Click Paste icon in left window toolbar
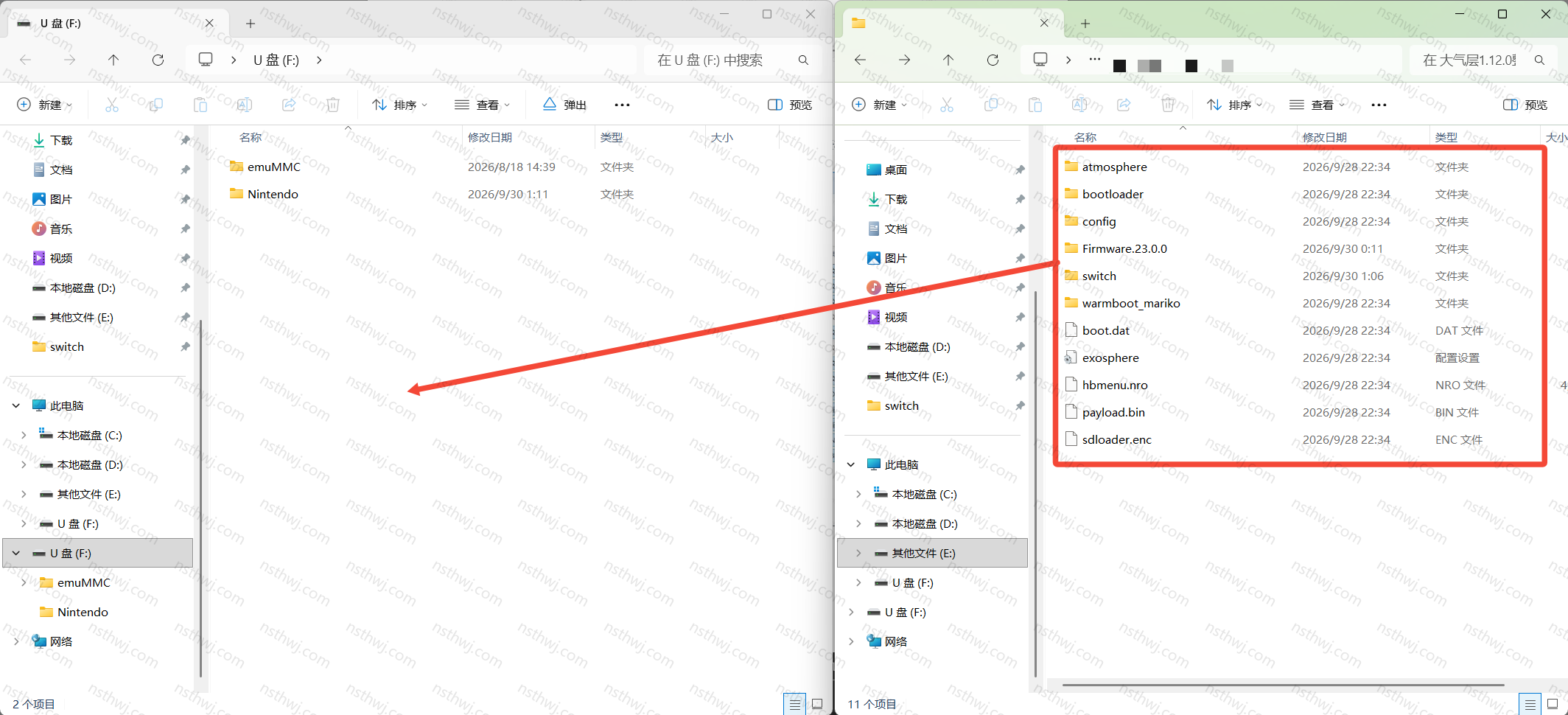The image size is (1568, 715). click(x=200, y=105)
